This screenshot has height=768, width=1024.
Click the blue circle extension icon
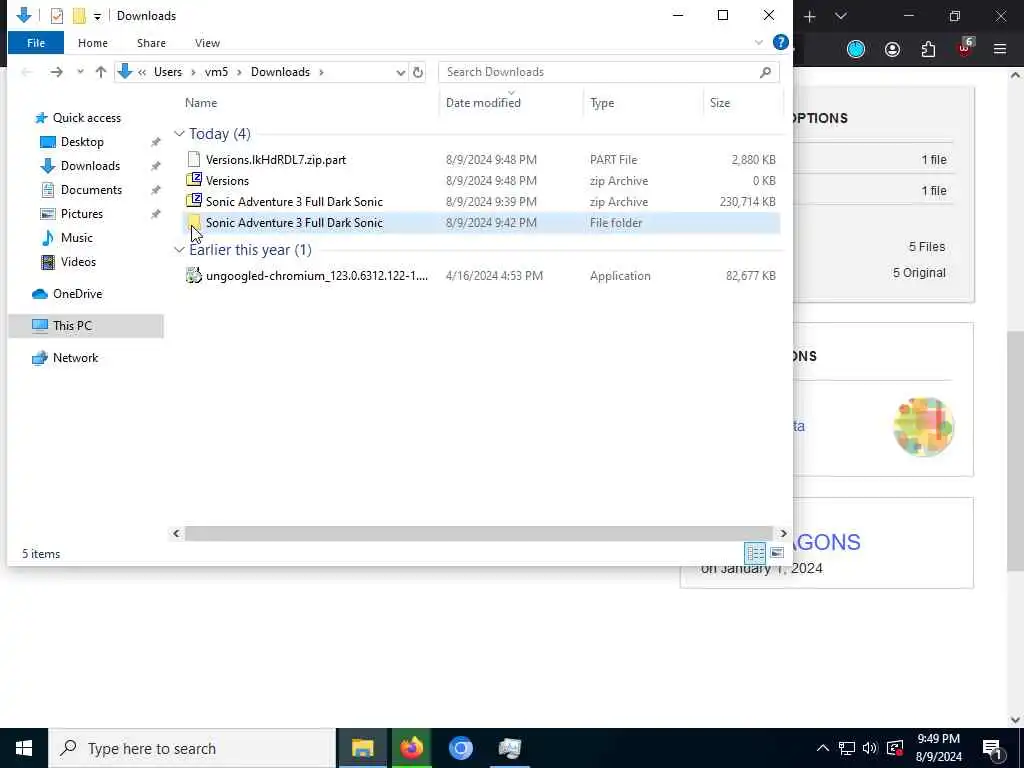(856, 50)
